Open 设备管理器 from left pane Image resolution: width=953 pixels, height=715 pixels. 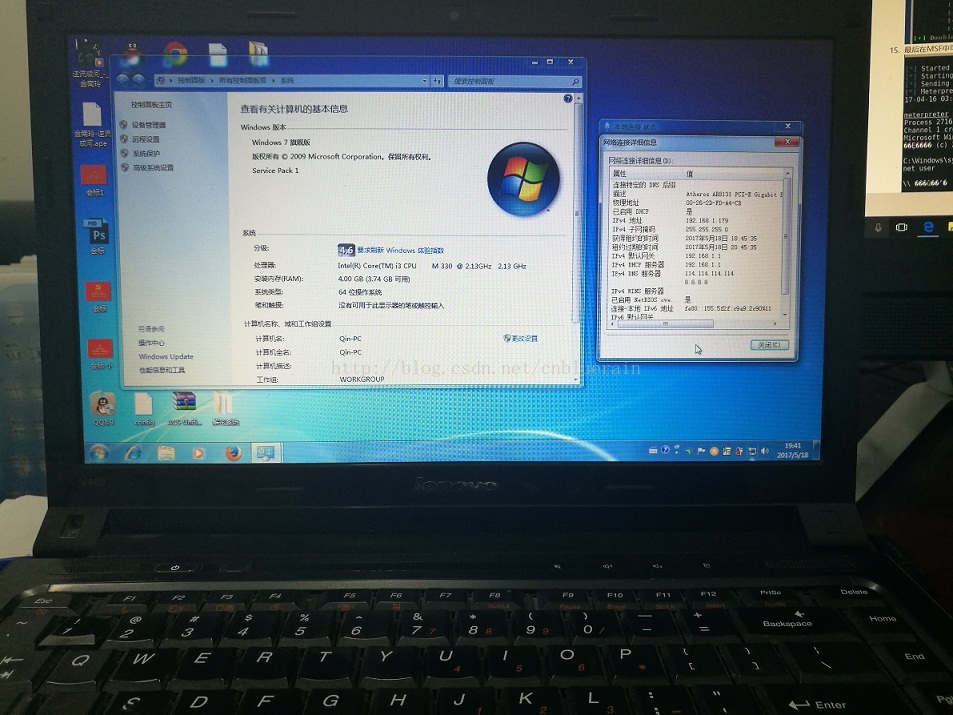pos(149,125)
